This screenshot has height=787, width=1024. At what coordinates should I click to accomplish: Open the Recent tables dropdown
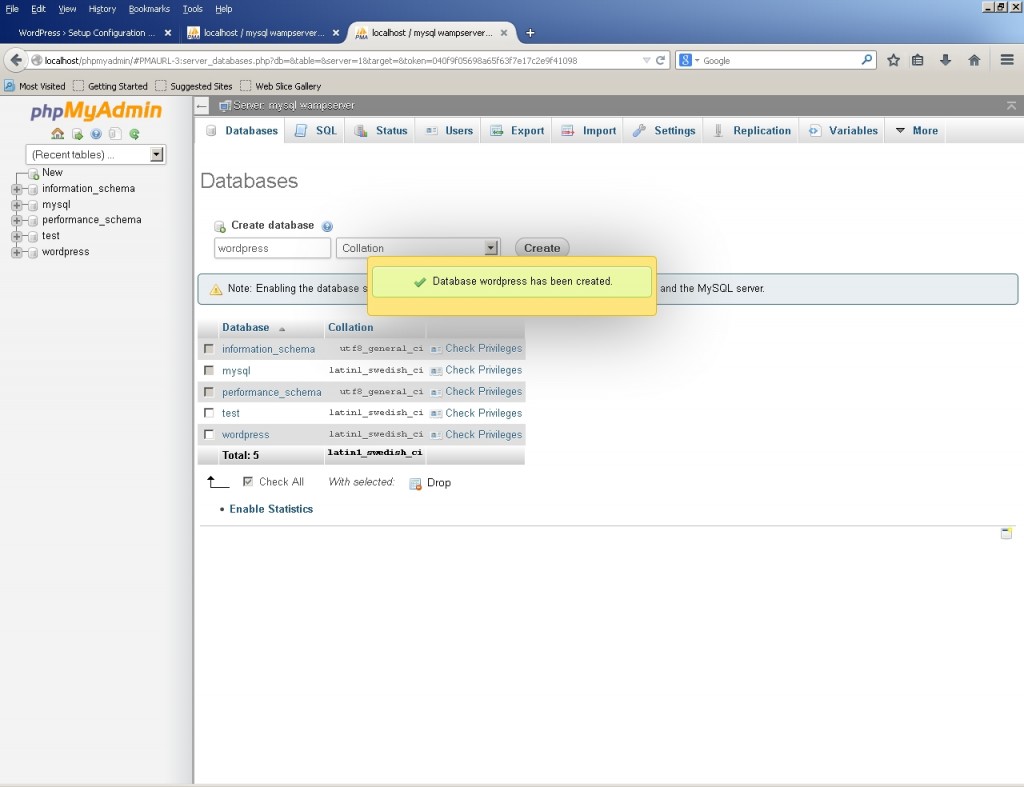coord(95,154)
